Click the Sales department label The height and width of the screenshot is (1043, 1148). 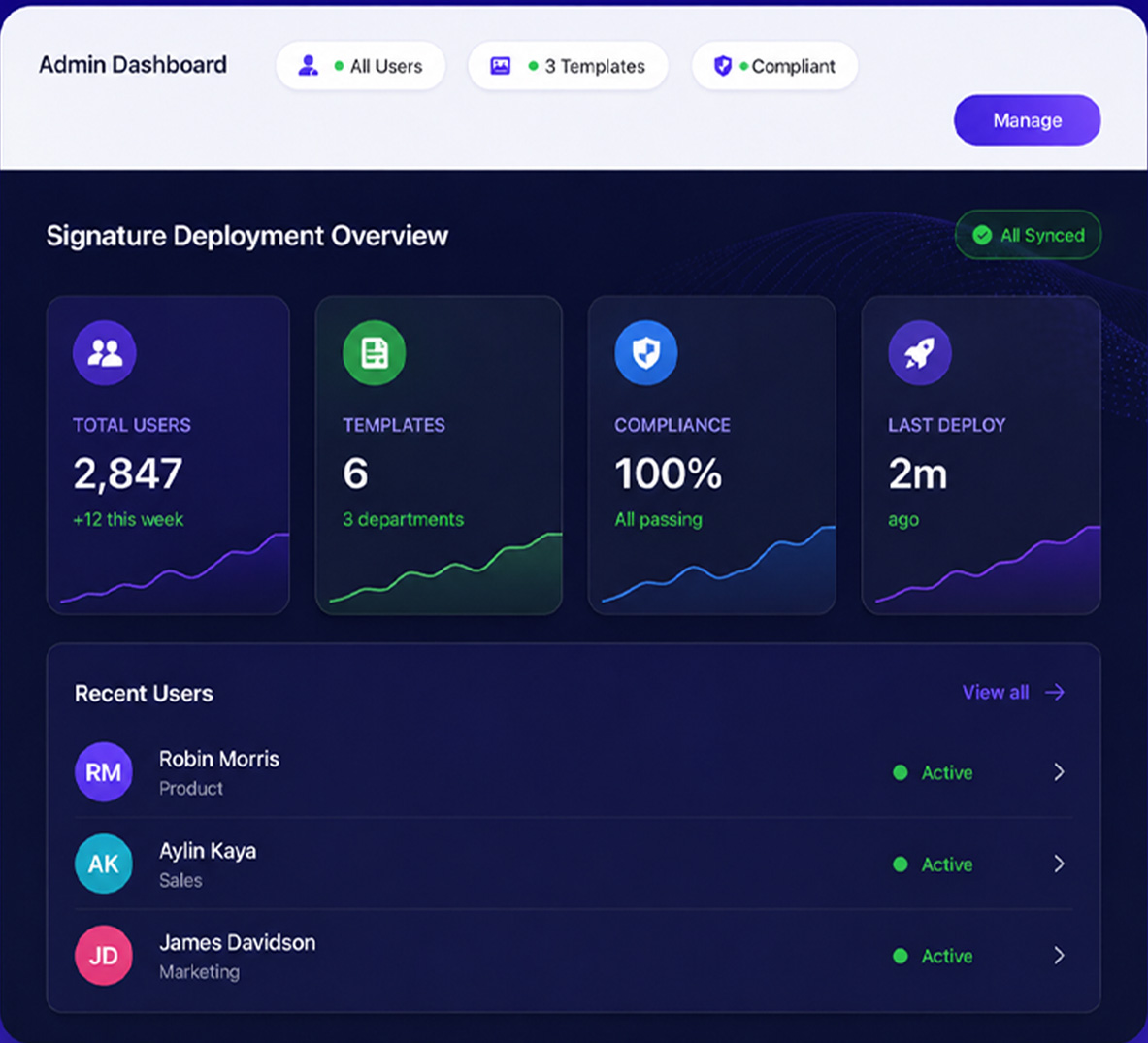(180, 880)
